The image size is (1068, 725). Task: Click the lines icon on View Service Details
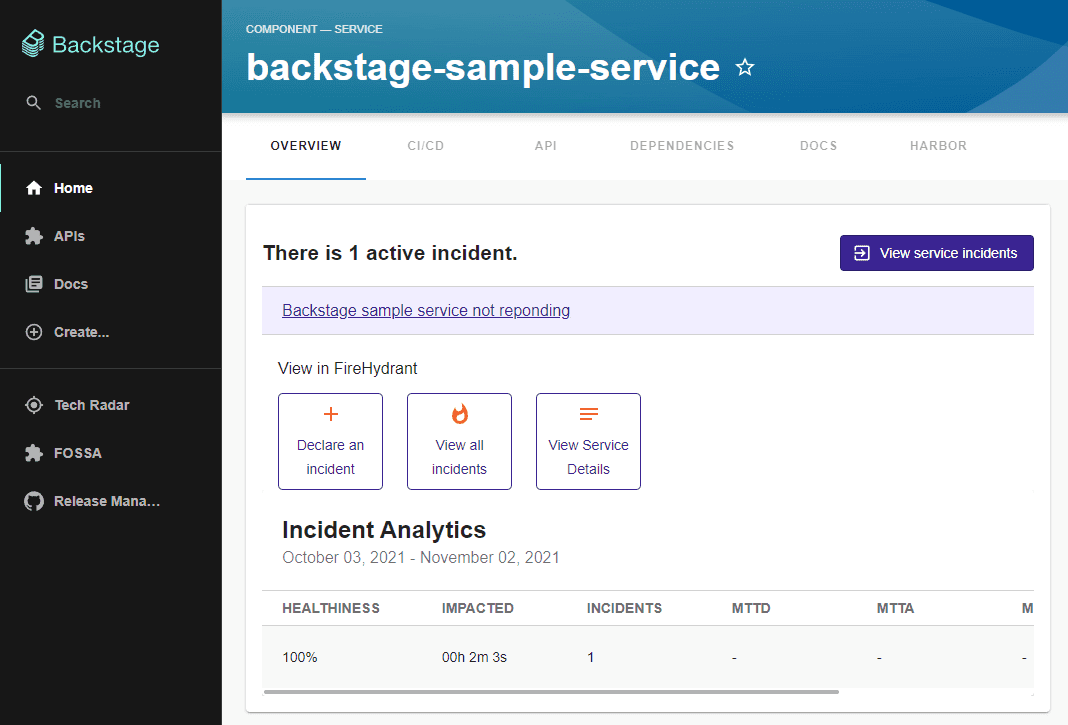click(x=588, y=414)
